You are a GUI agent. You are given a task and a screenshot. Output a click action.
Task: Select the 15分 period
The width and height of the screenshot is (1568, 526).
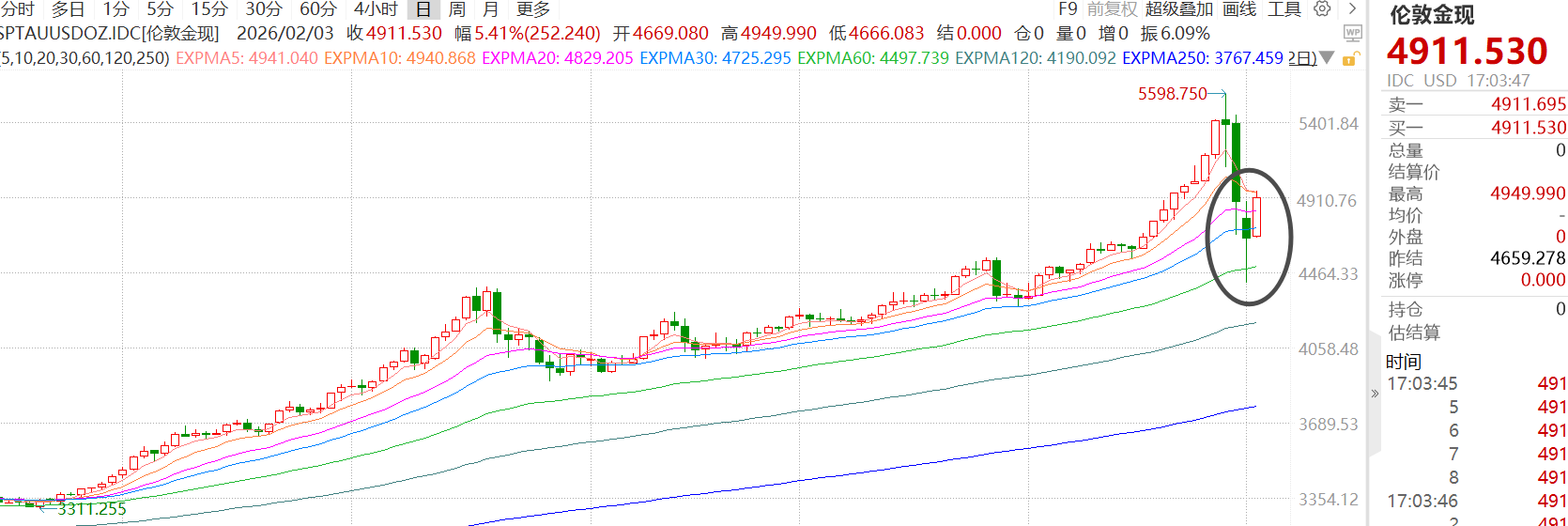209,9
